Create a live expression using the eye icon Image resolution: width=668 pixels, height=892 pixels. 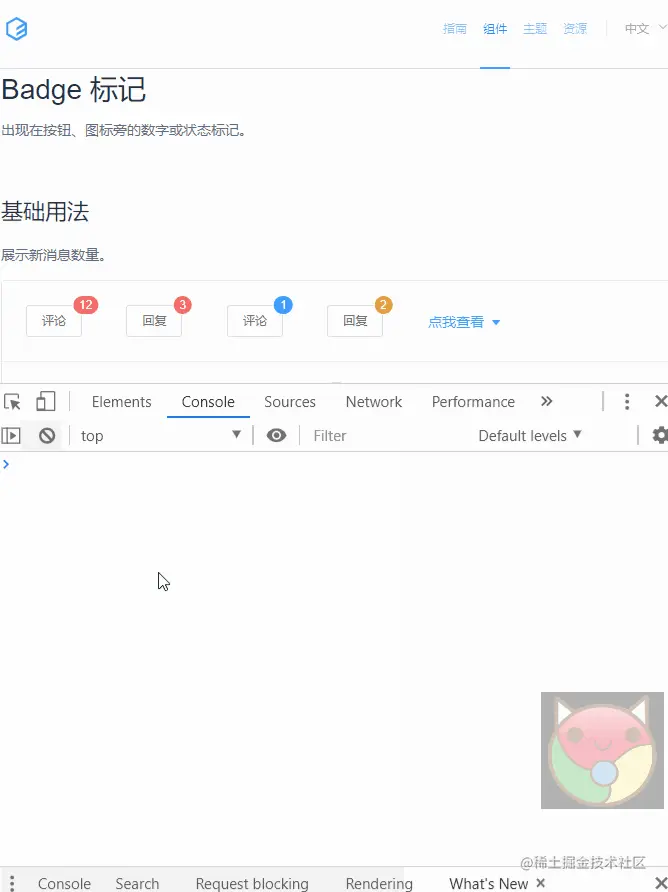coord(277,436)
